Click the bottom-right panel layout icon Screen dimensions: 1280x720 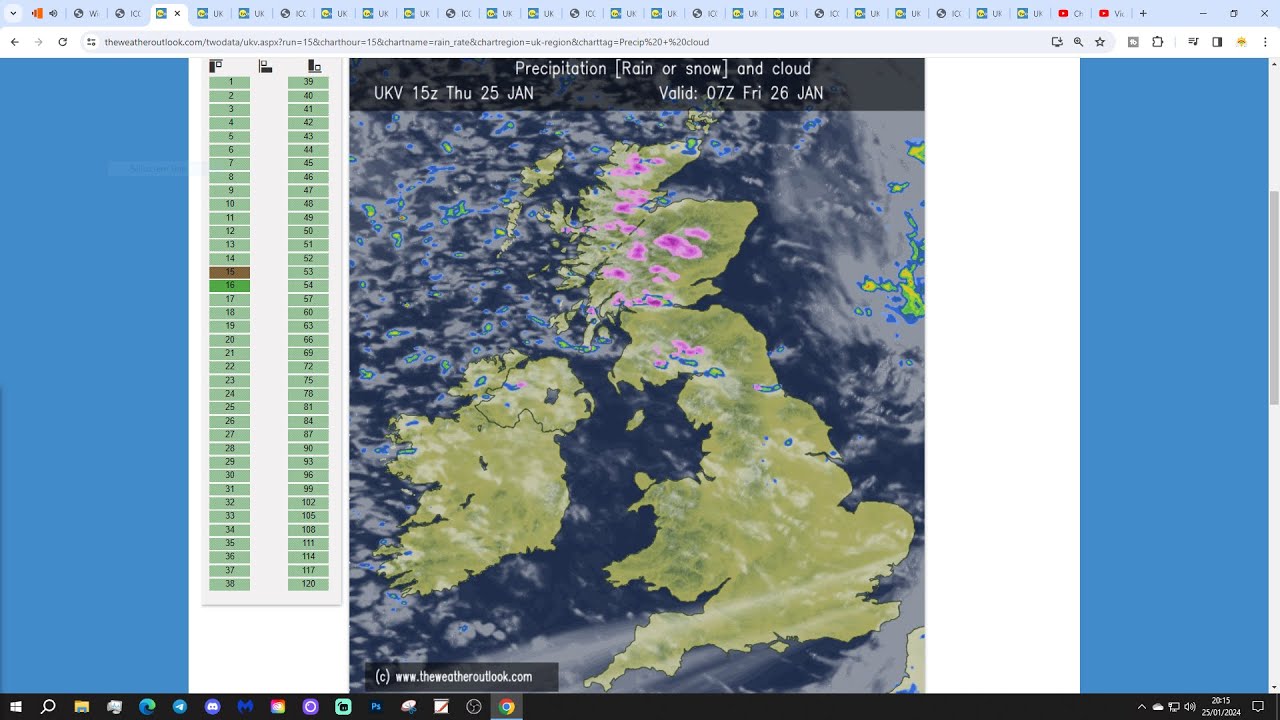314,66
